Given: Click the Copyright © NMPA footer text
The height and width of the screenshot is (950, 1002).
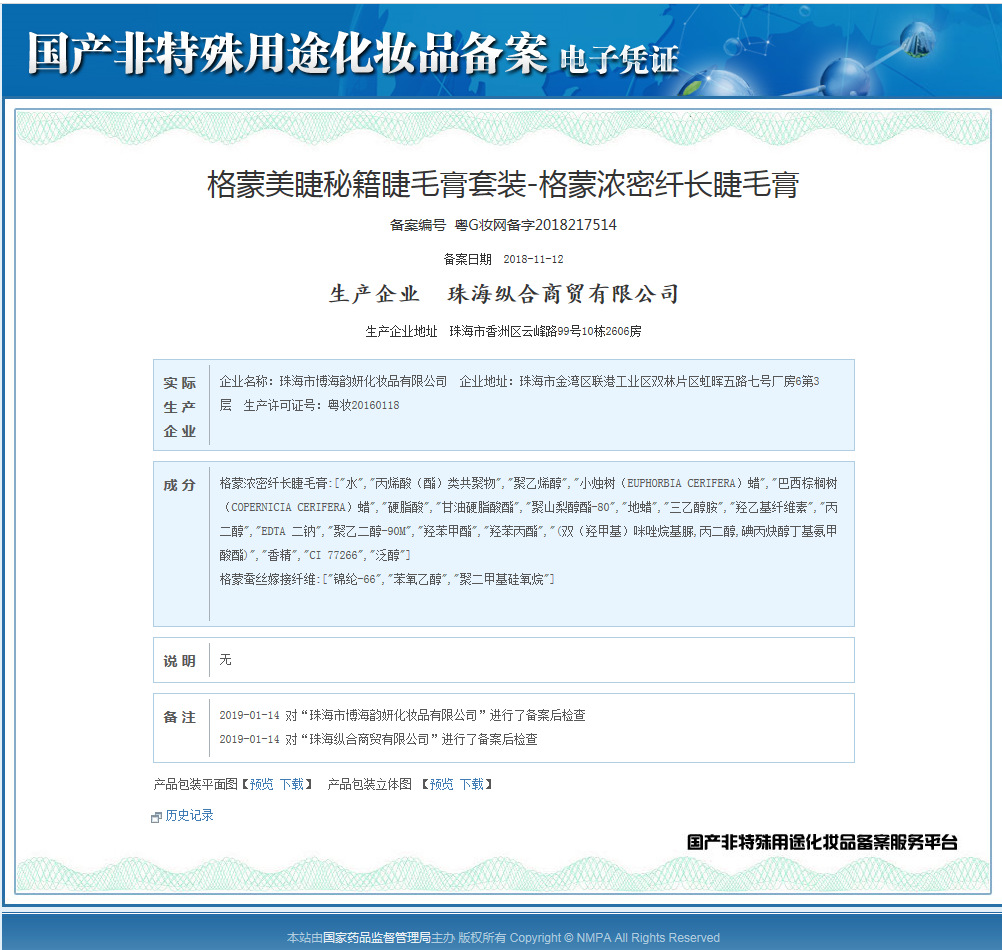Looking at the screenshot, I should coord(615,937).
